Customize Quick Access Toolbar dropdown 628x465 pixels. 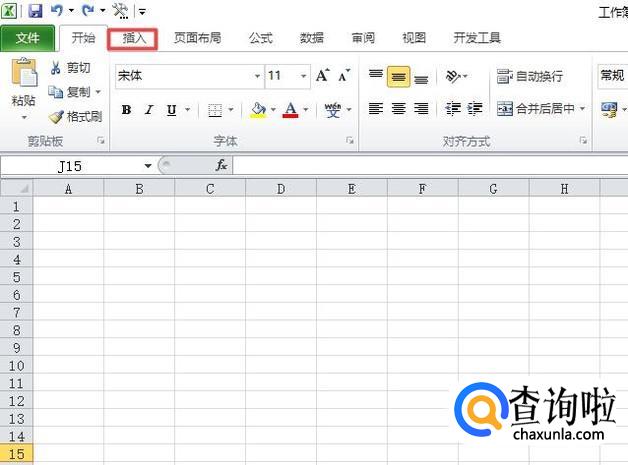(x=142, y=11)
